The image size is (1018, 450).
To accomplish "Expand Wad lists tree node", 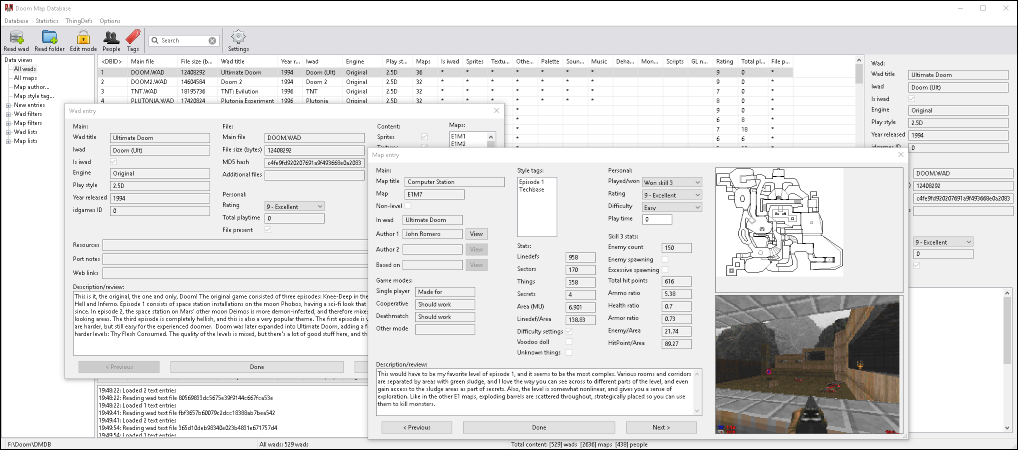I will (x=8, y=132).
